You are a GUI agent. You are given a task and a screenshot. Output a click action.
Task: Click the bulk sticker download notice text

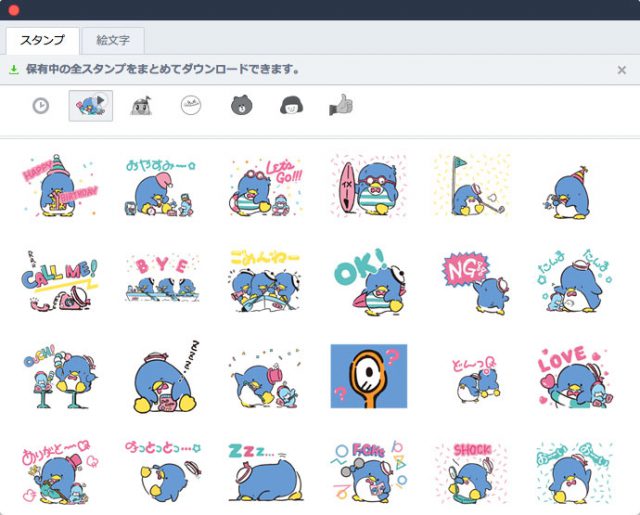point(162,69)
